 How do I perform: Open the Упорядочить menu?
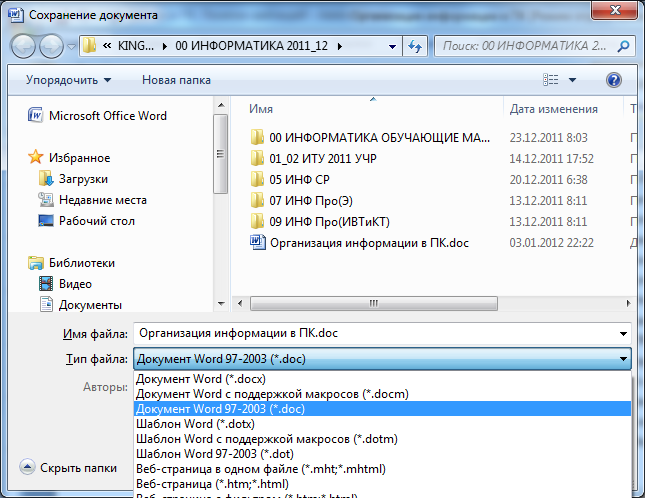[x=68, y=80]
